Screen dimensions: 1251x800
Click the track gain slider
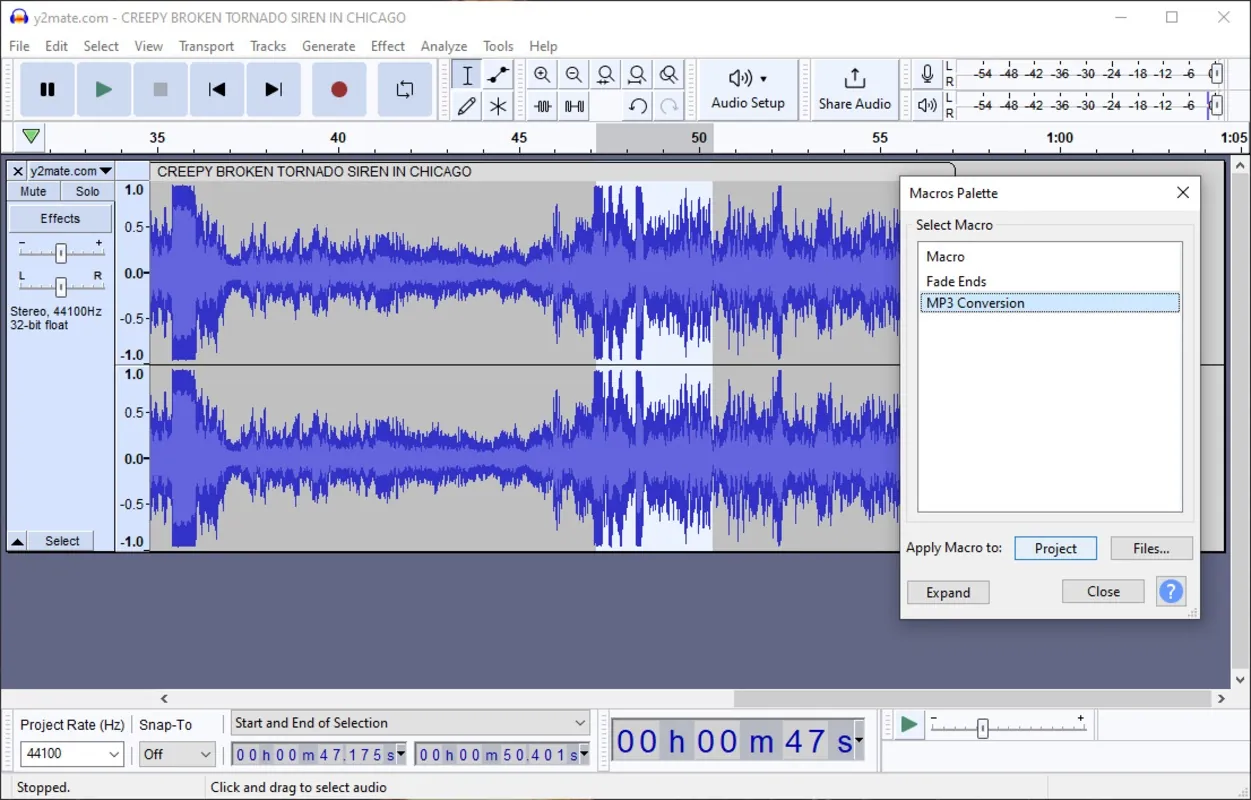61,253
